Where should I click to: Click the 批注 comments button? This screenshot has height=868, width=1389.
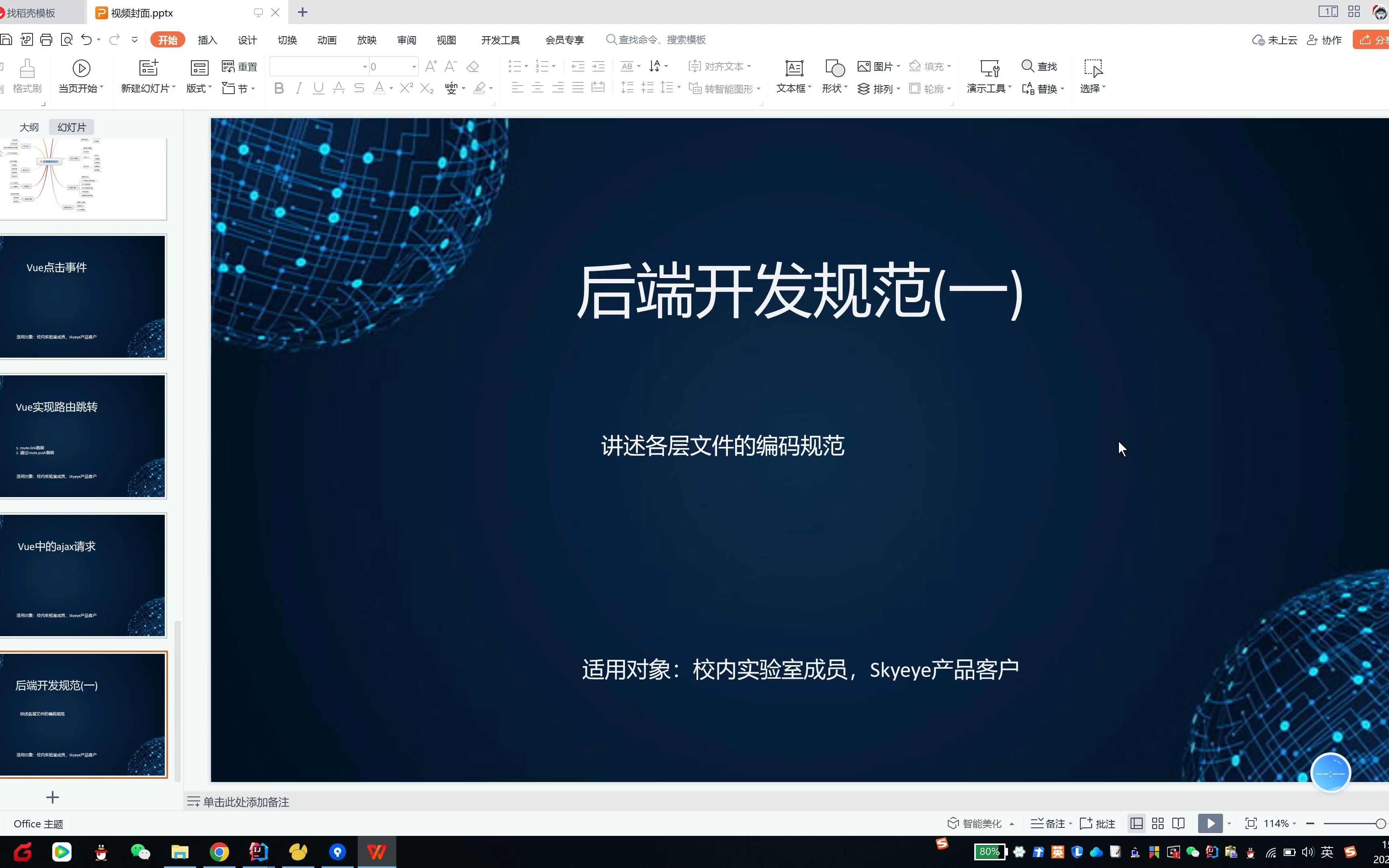(x=1098, y=823)
